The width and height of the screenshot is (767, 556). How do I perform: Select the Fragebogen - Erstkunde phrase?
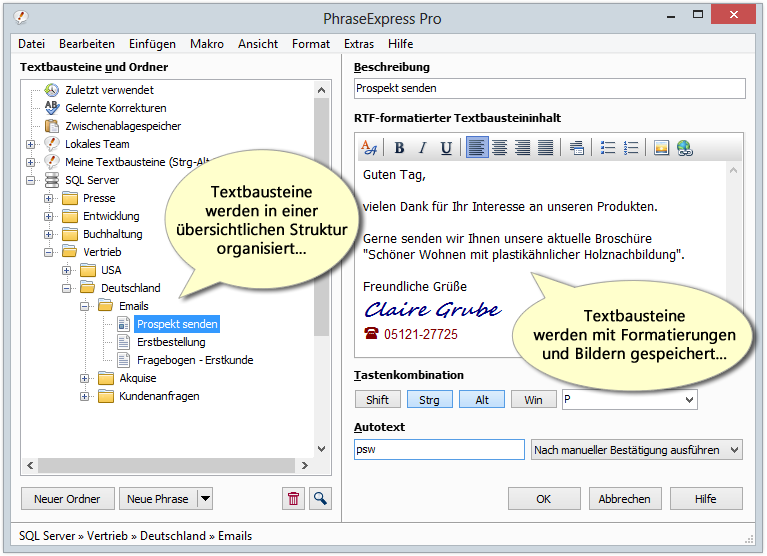tap(195, 360)
